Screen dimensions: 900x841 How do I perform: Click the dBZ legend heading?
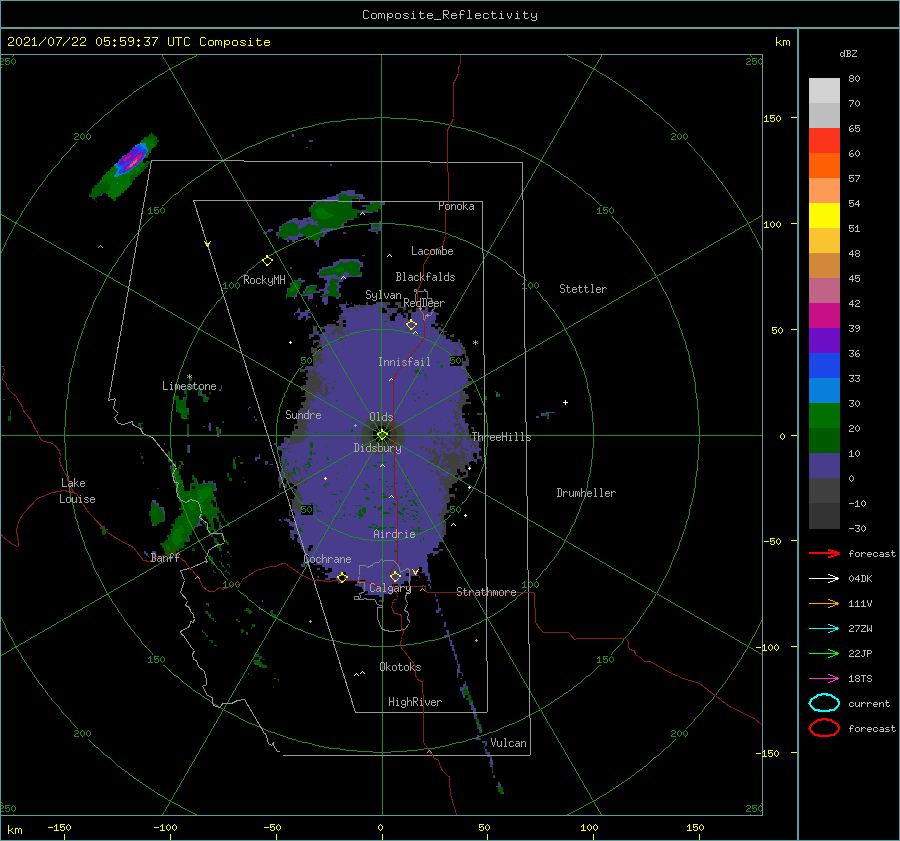(848, 53)
